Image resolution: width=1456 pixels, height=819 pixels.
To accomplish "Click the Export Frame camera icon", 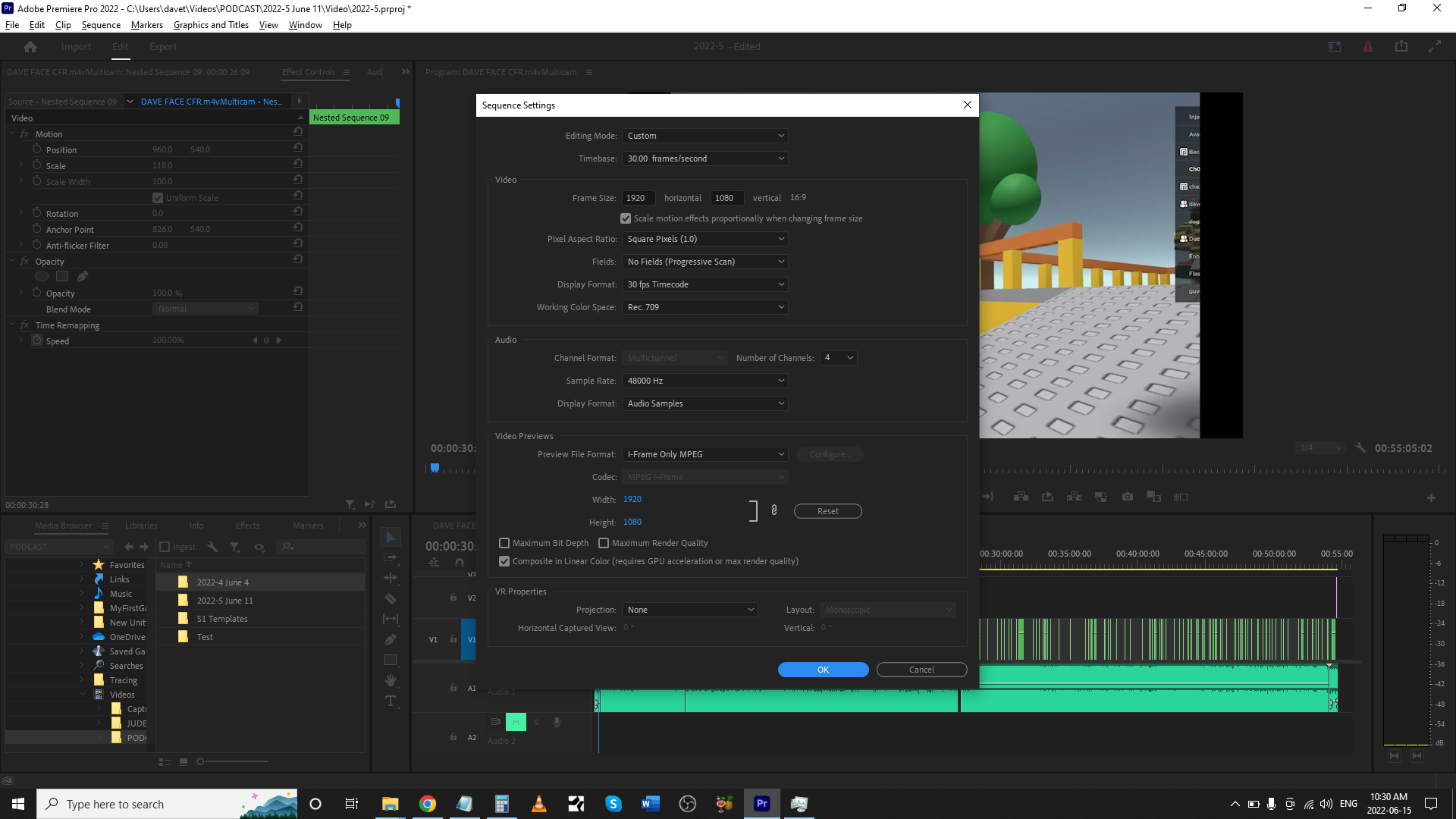I will click(x=1128, y=497).
